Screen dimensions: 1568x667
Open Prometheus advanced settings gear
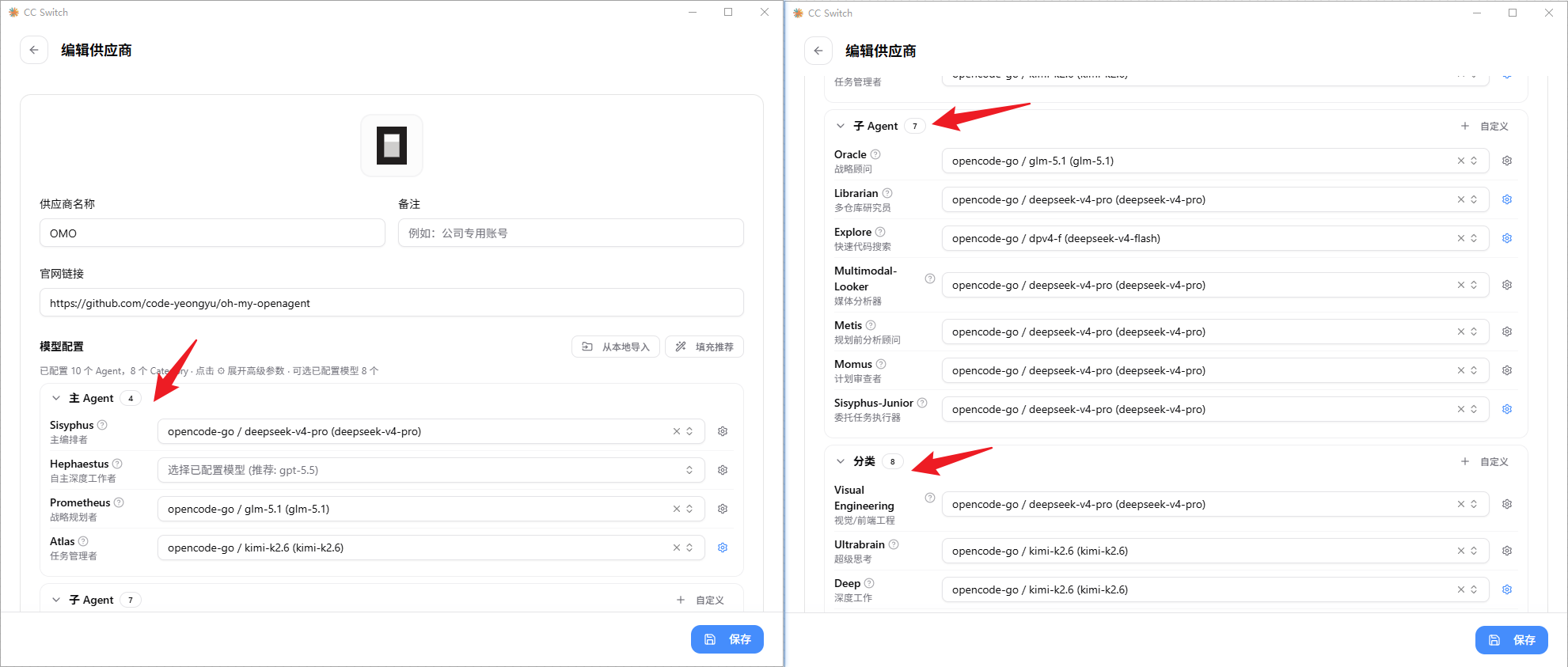pos(723,509)
